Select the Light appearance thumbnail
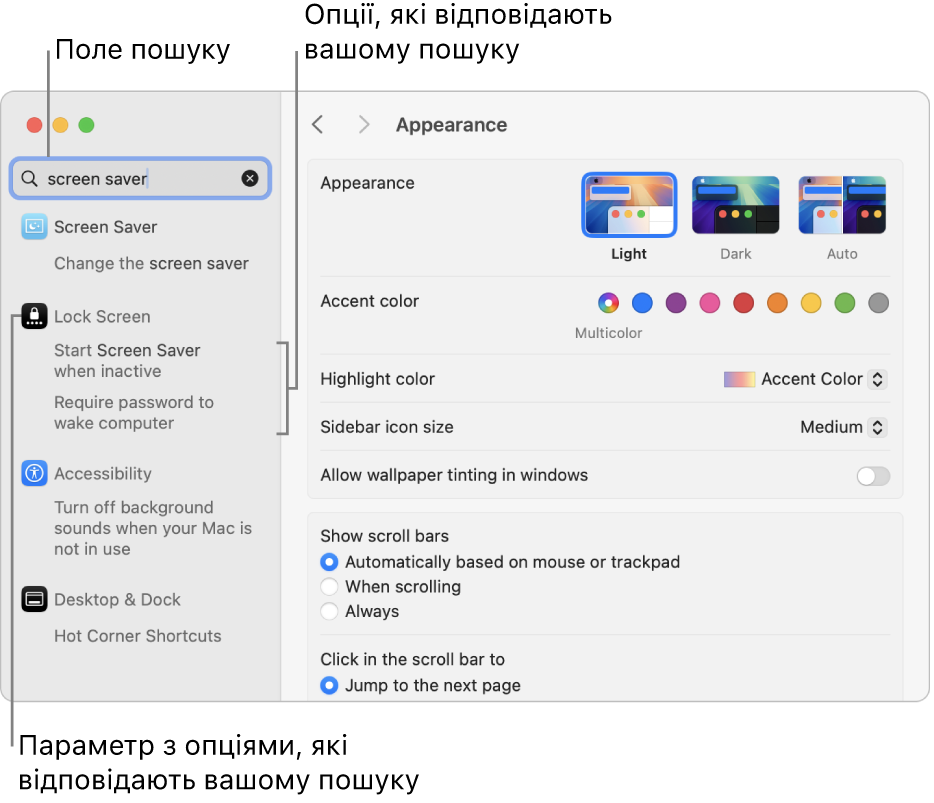This screenshot has height=803, width=934. [629, 205]
